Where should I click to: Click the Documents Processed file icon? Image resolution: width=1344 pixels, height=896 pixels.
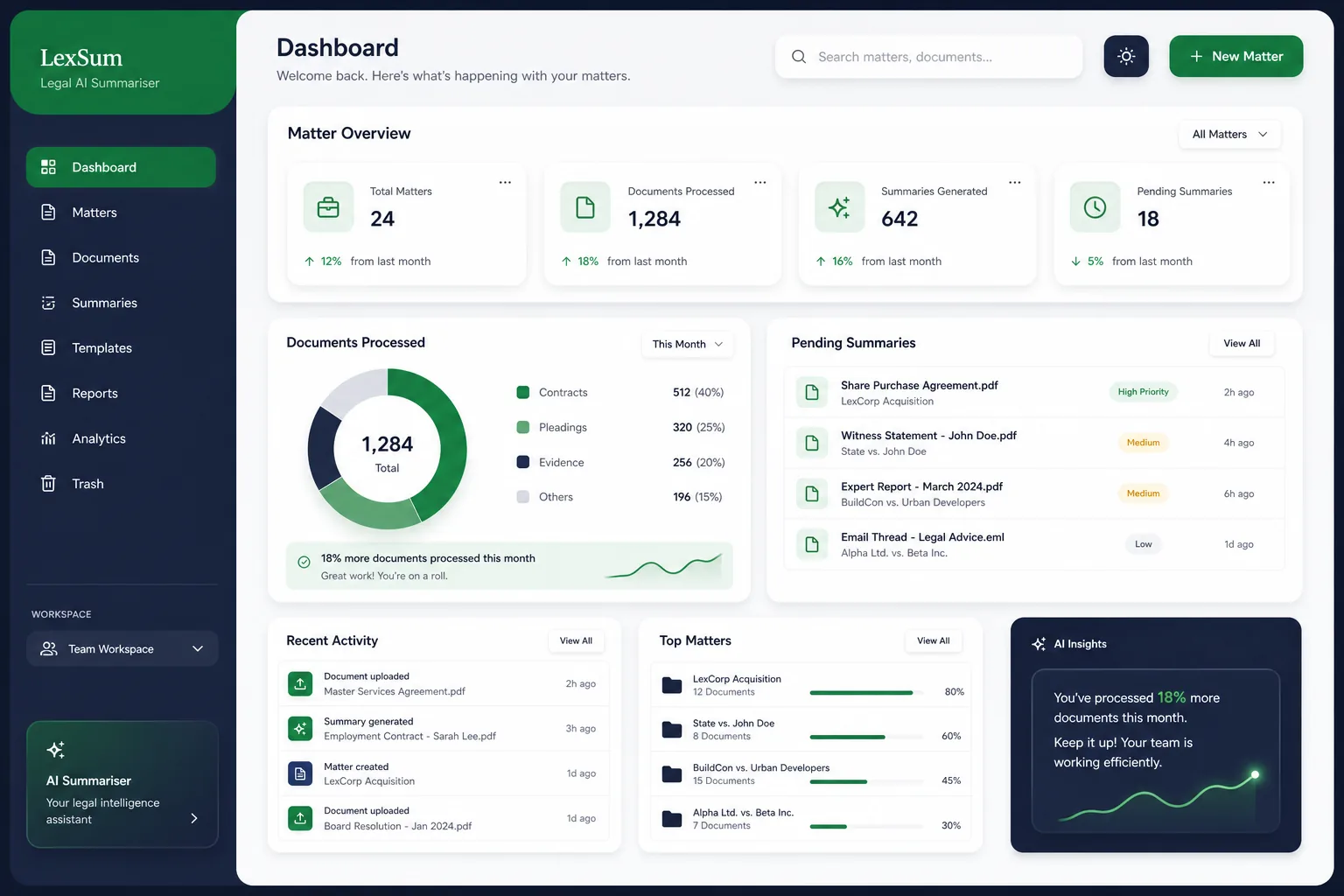(585, 207)
